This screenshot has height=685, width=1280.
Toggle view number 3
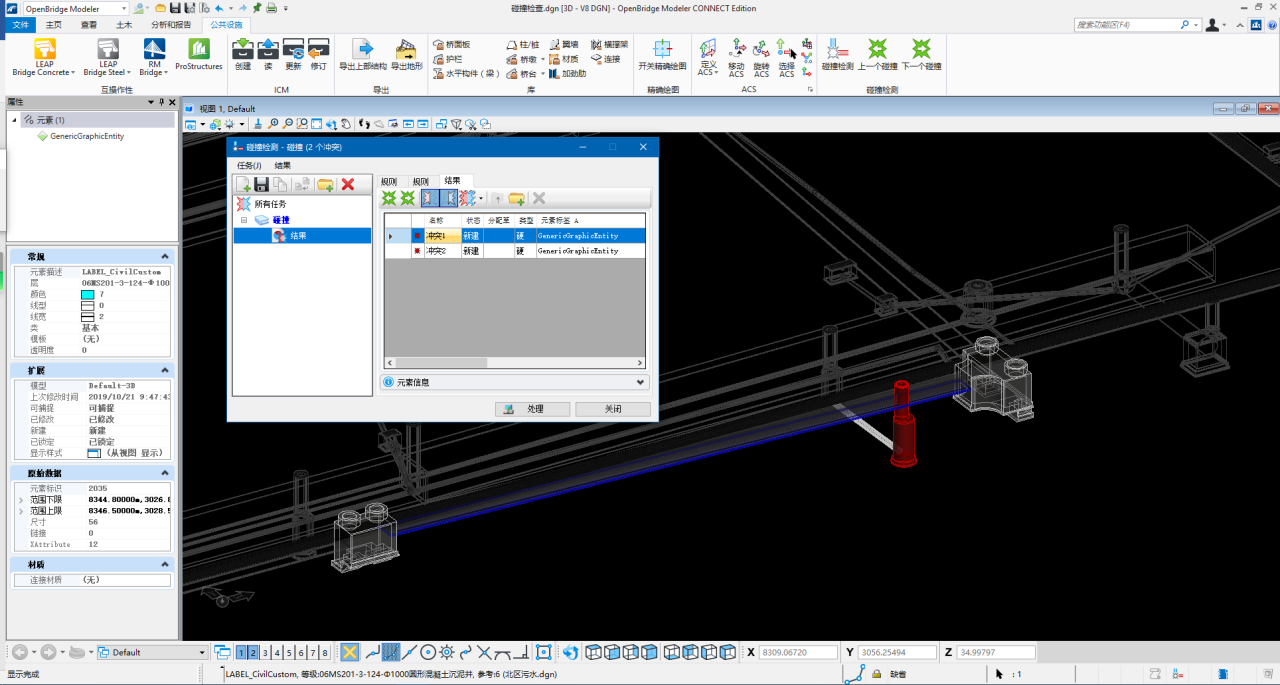click(x=266, y=652)
